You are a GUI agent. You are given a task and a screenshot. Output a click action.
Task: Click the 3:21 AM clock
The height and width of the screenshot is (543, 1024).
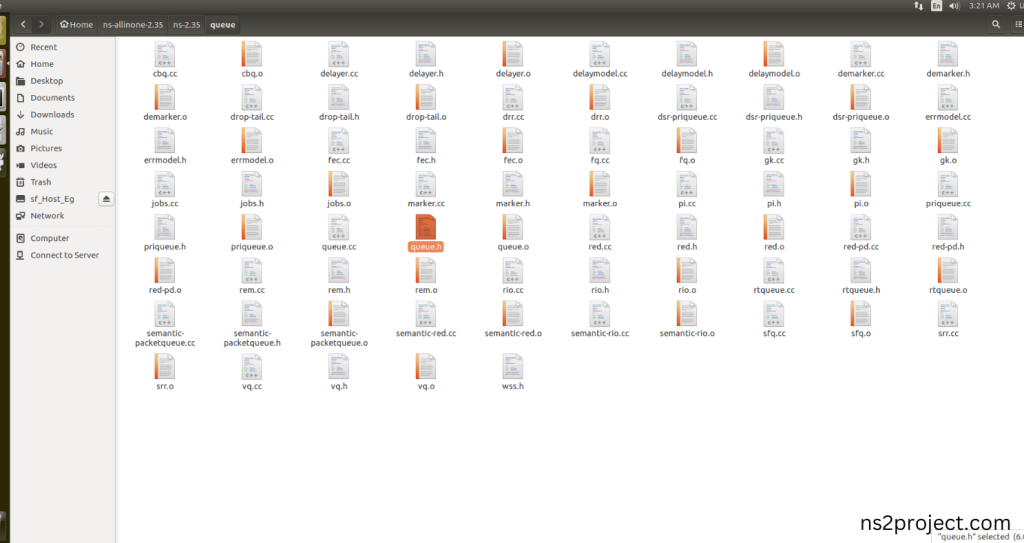pos(984,6)
